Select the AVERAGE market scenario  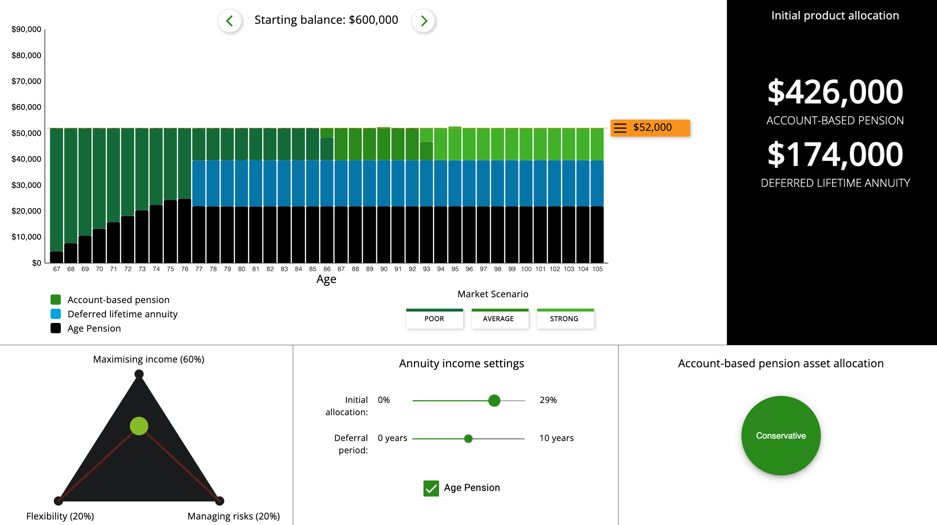coord(499,319)
